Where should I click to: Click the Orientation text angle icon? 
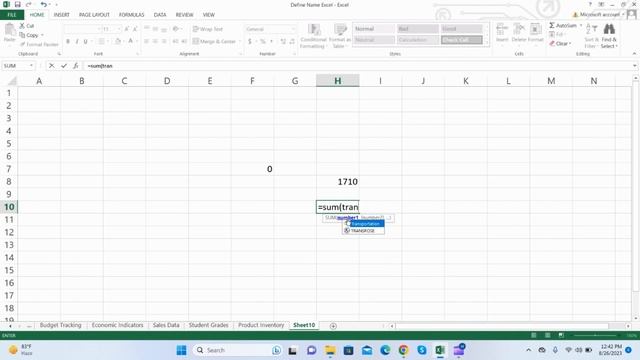176,29
